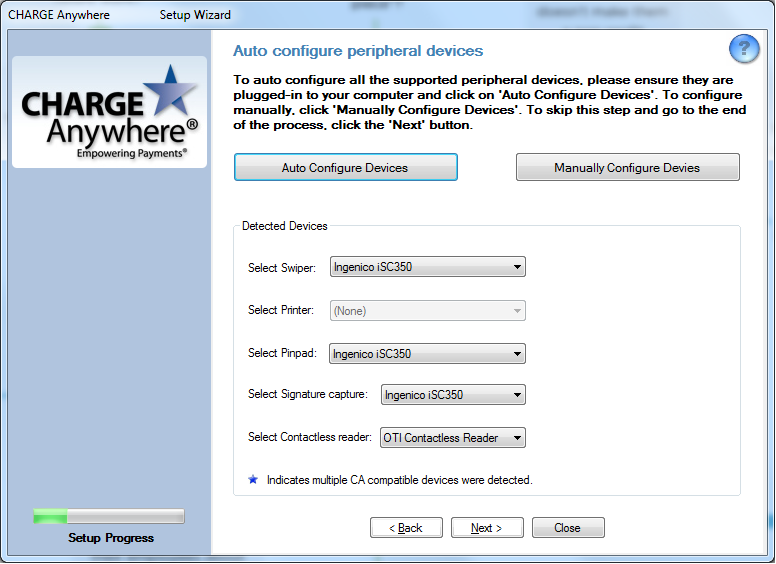Click the Setup Wizard title text
The width and height of the screenshot is (776, 564).
[x=195, y=15]
